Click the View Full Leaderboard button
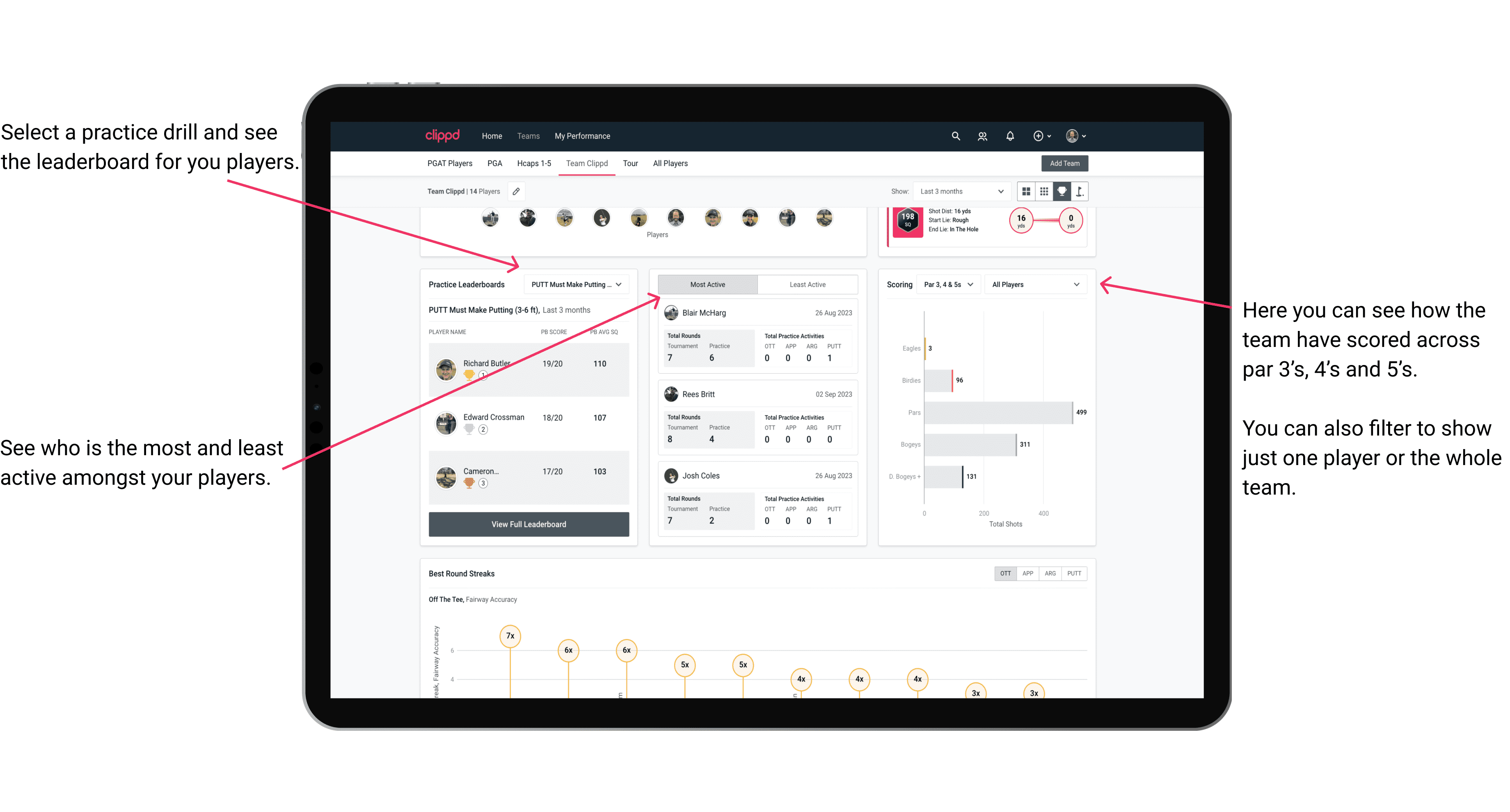 (x=528, y=524)
